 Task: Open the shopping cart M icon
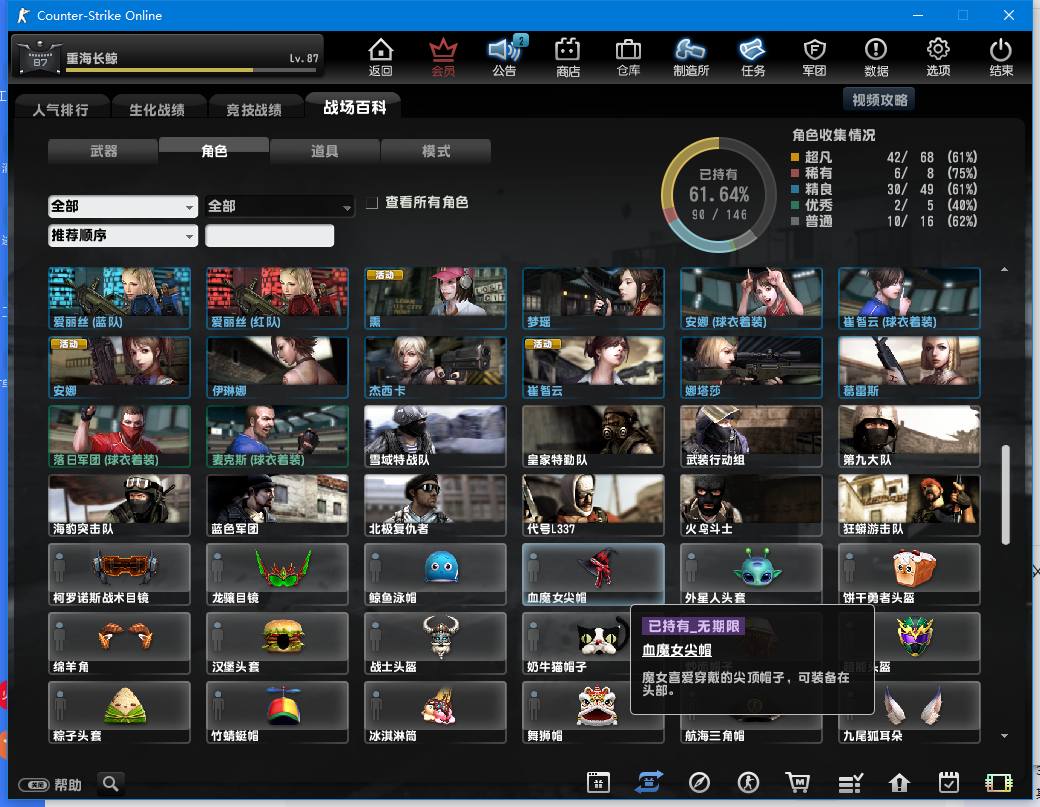798,782
